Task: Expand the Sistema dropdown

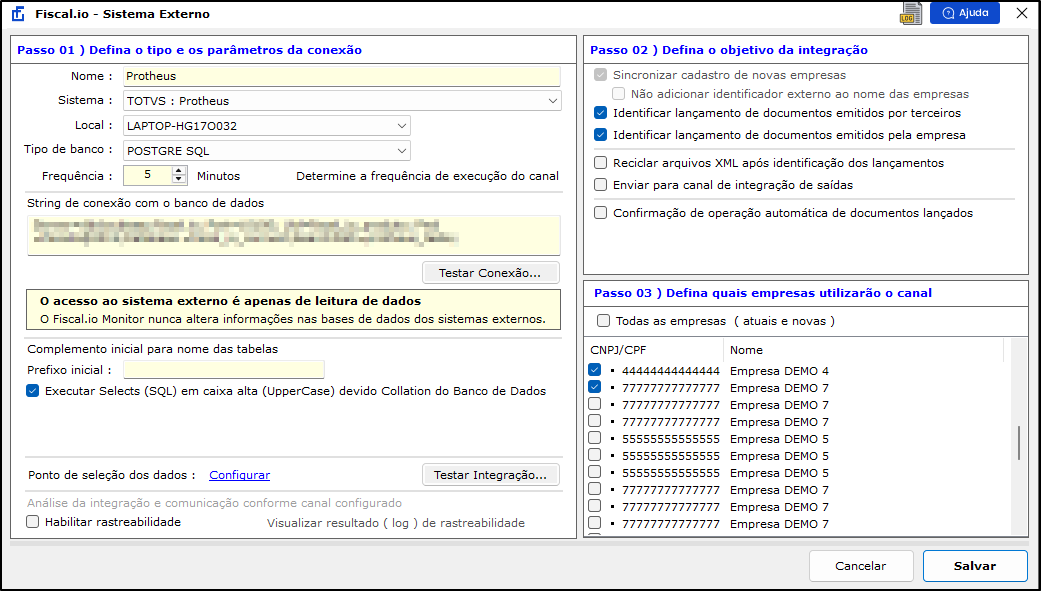Action: point(553,101)
